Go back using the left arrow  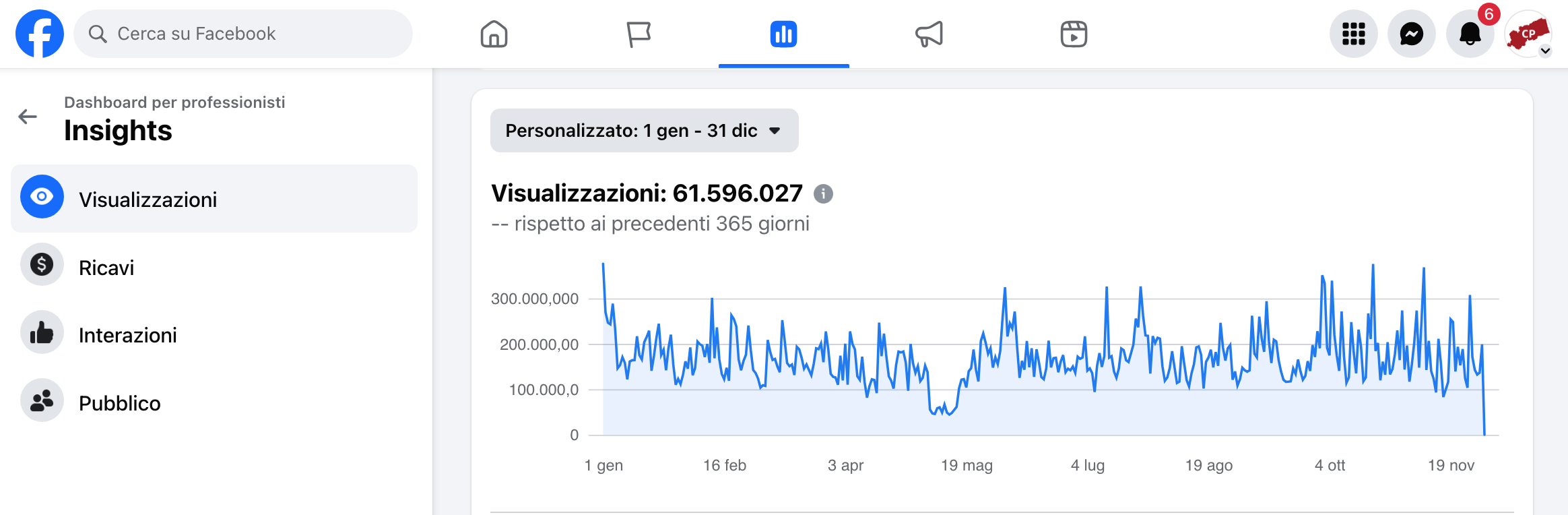28,117
